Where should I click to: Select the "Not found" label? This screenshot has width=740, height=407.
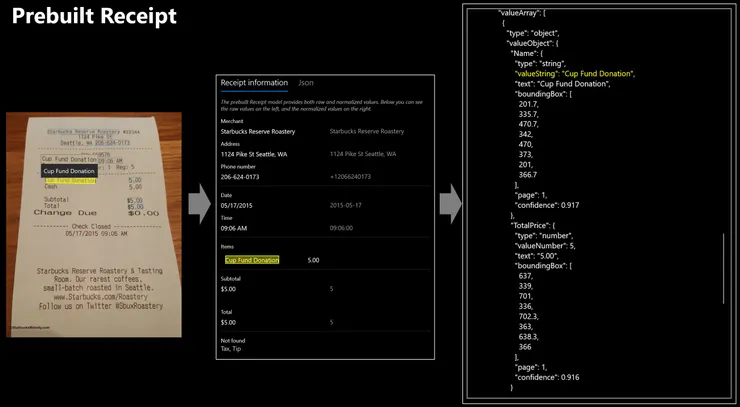233,340
